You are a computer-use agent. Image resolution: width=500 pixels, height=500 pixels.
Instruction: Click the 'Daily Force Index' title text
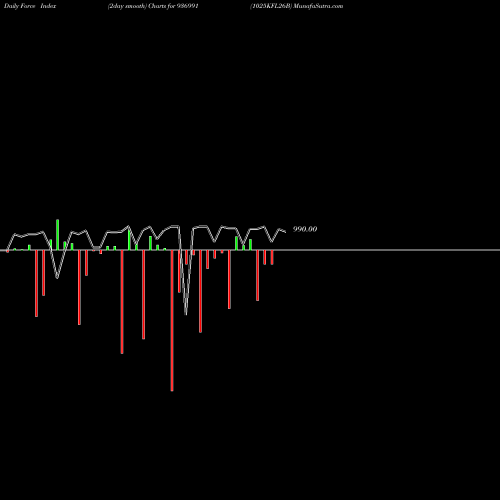click(30, 6)
